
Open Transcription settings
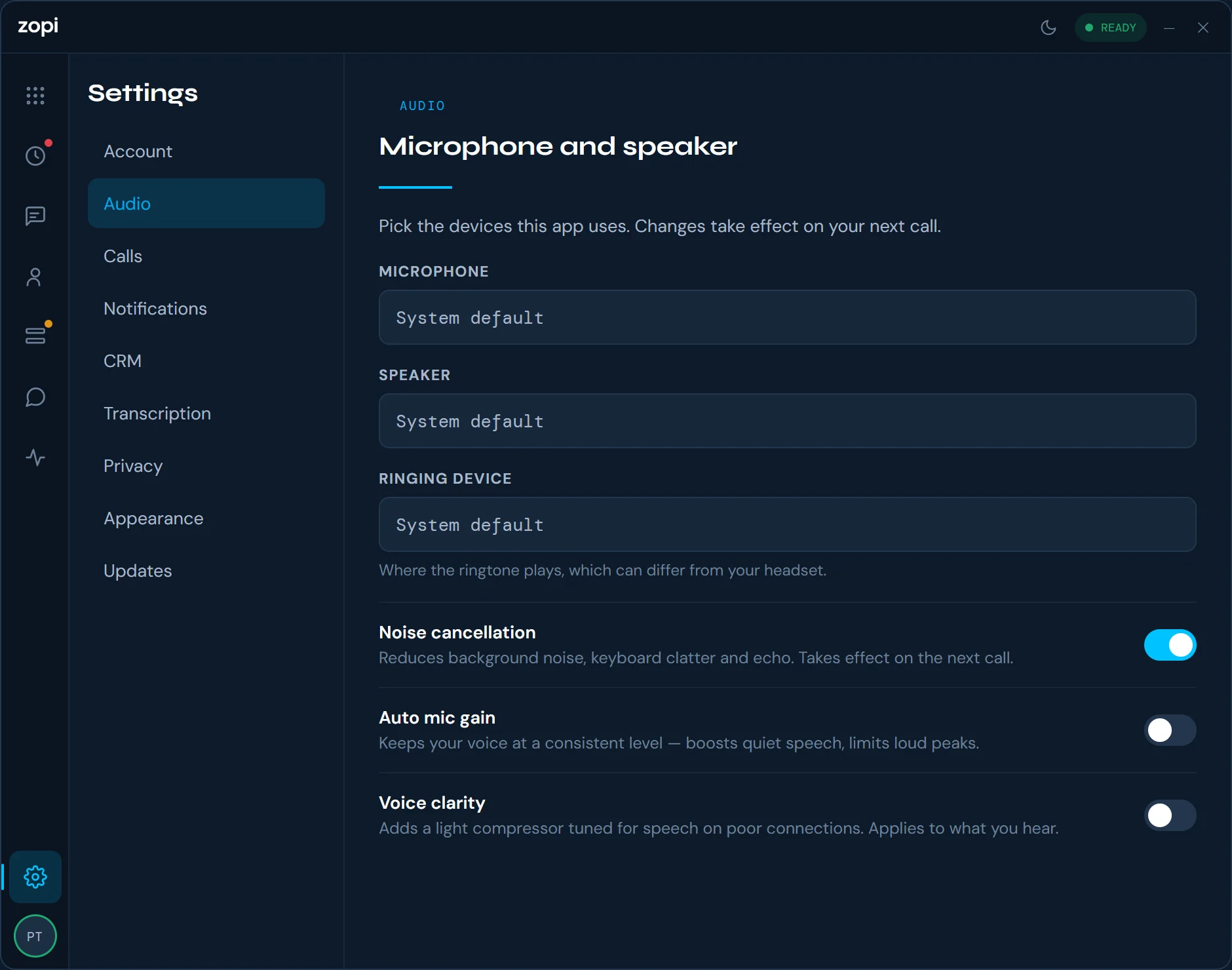point(206,413)
